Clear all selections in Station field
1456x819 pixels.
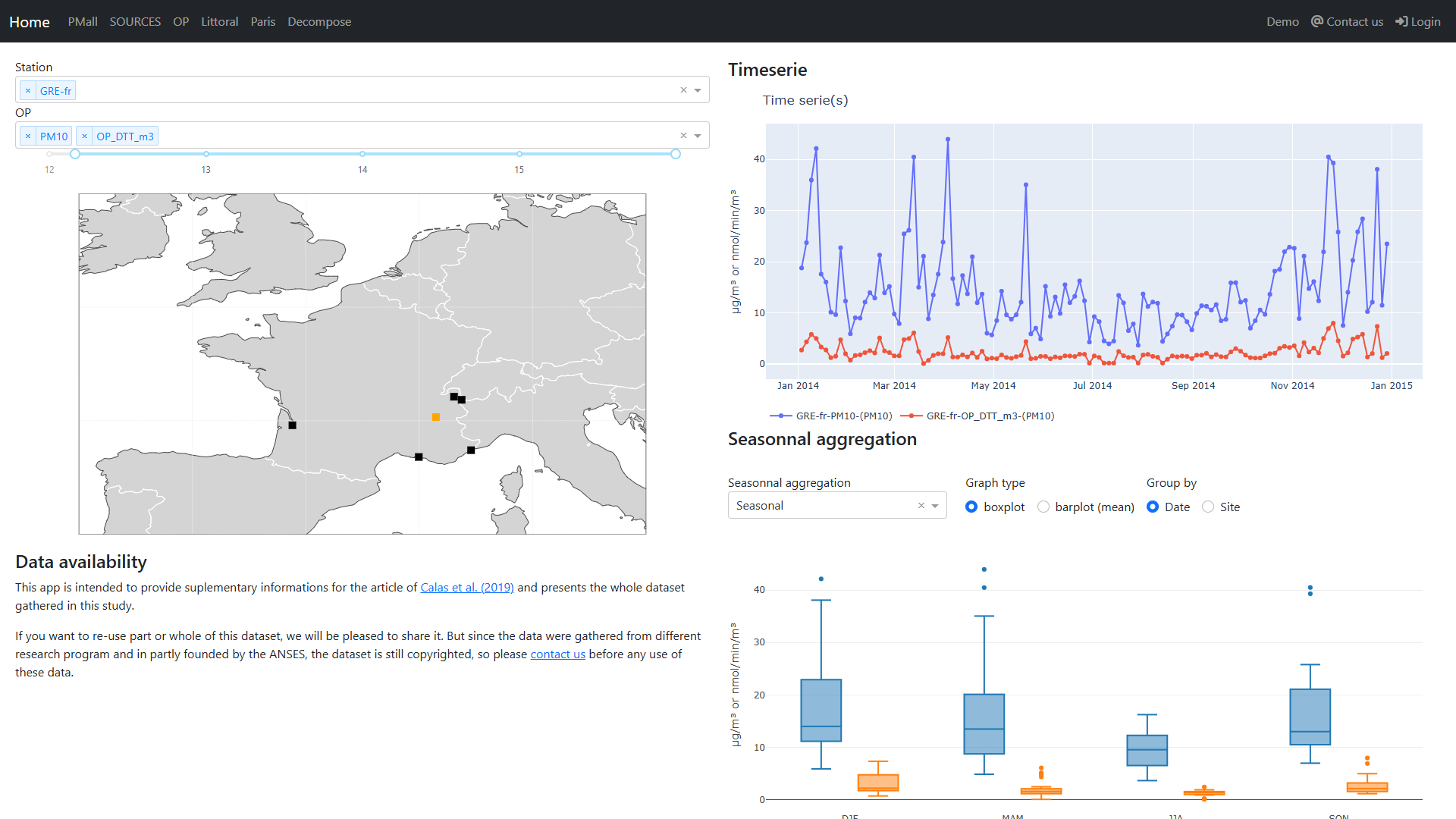pyautogui.click(x=683, y=90)
